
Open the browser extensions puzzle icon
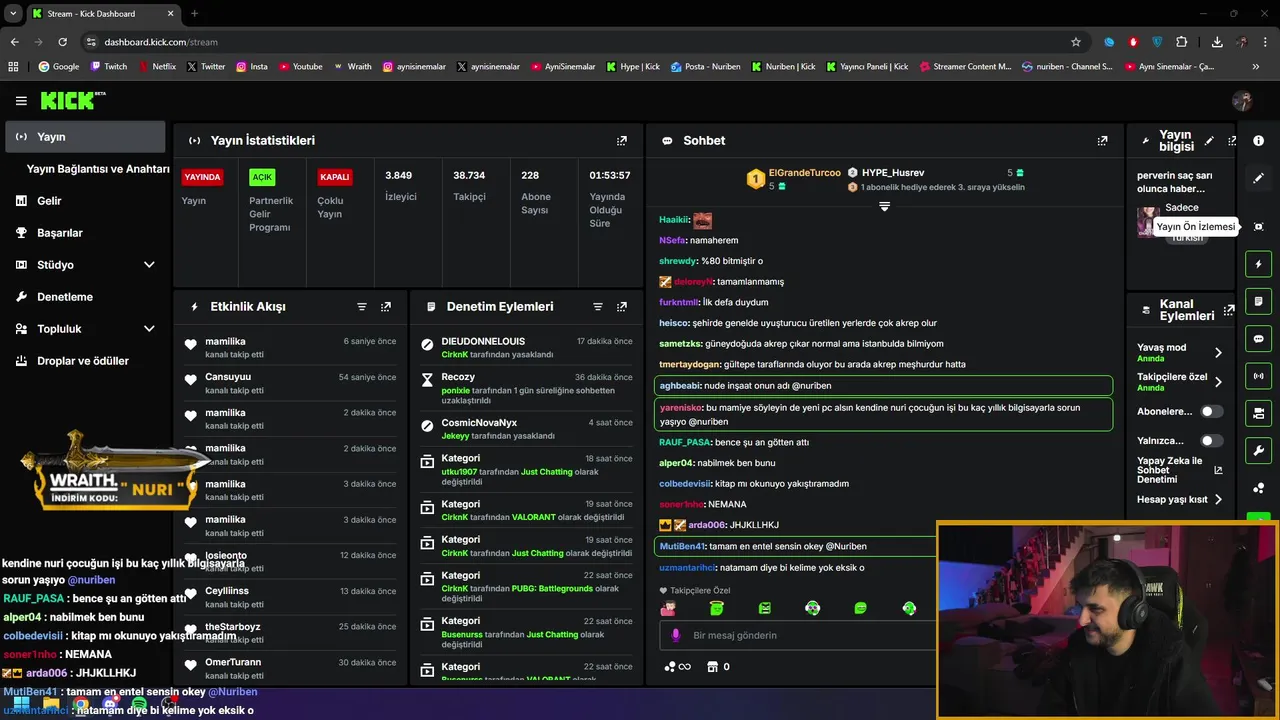click(x=1182, y=42)
